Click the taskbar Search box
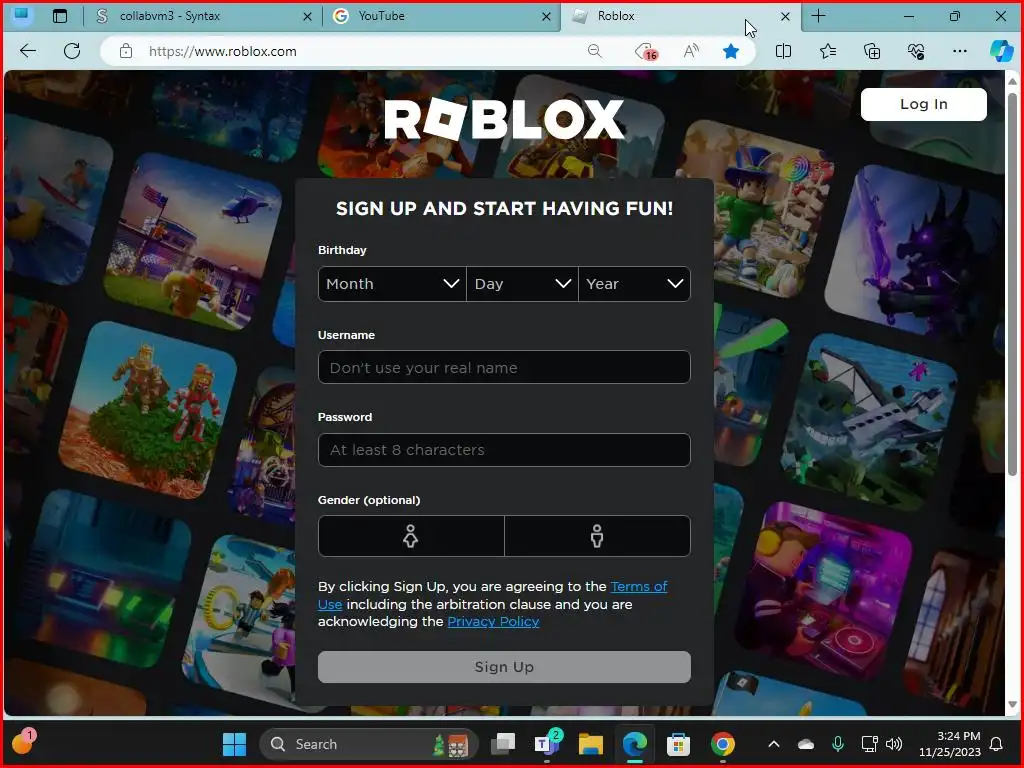Screen dimensions: 1024x768 (x=369, y=744)
